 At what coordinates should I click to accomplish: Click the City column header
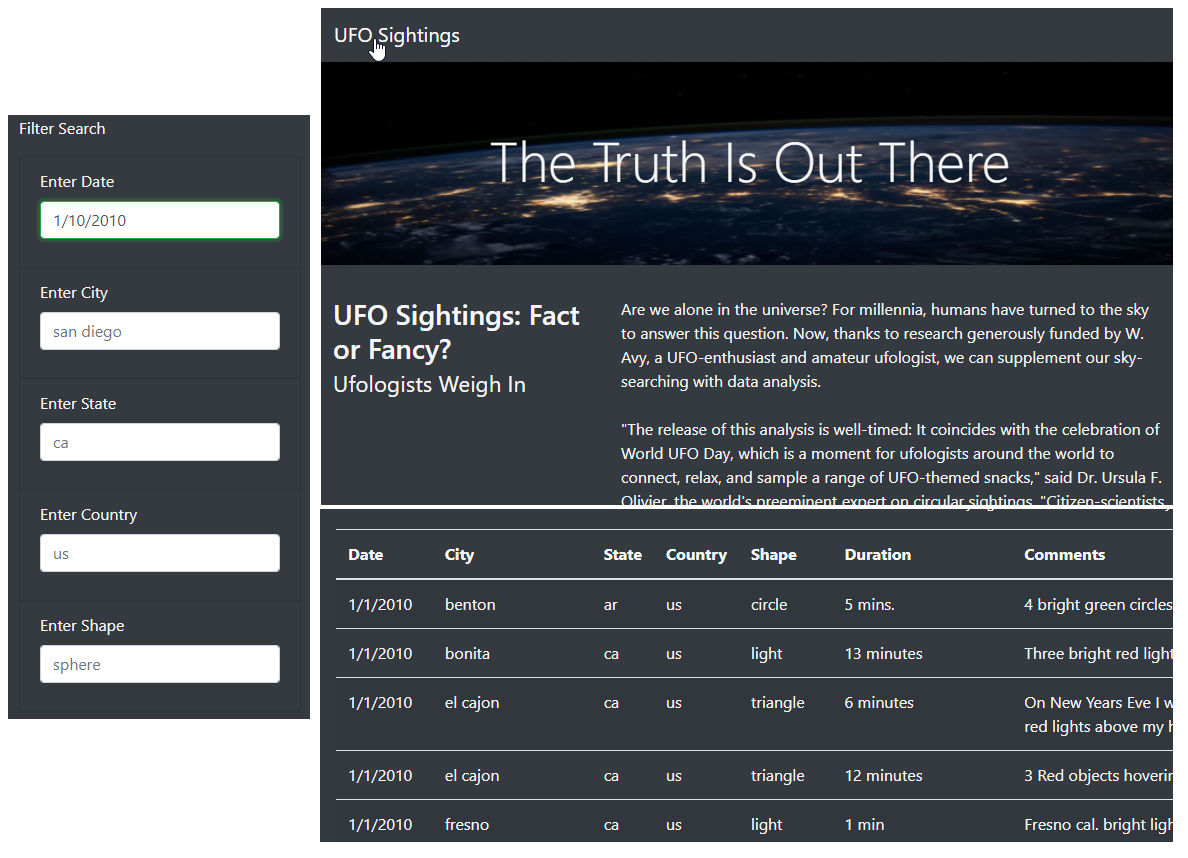point(459,555)
